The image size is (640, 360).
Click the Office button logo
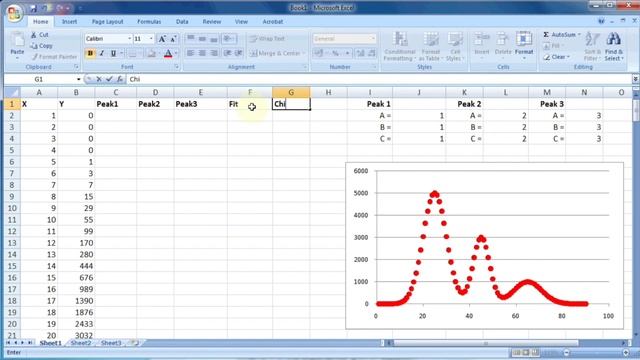click(14, 13)
